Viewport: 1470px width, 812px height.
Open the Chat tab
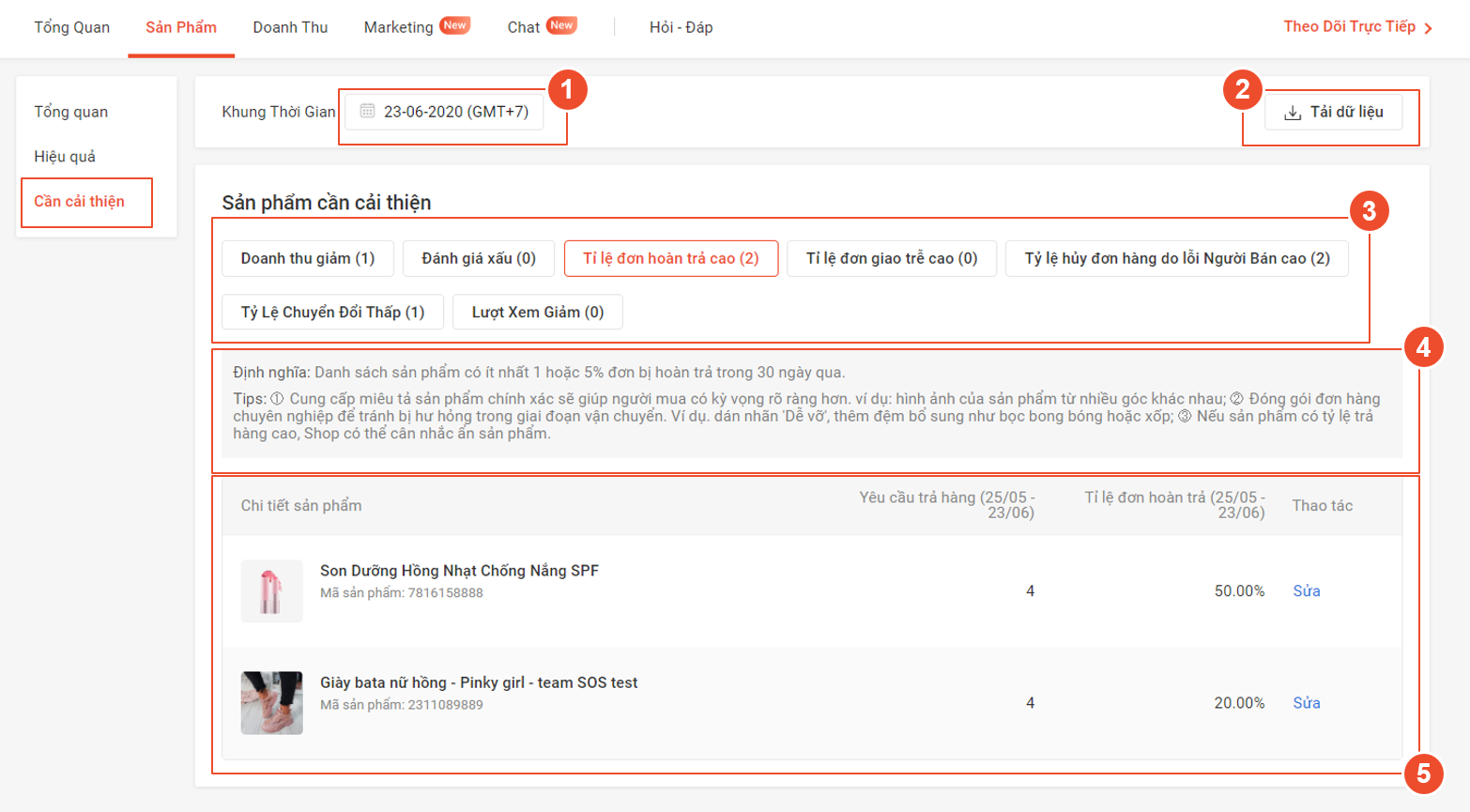[523, 27]
